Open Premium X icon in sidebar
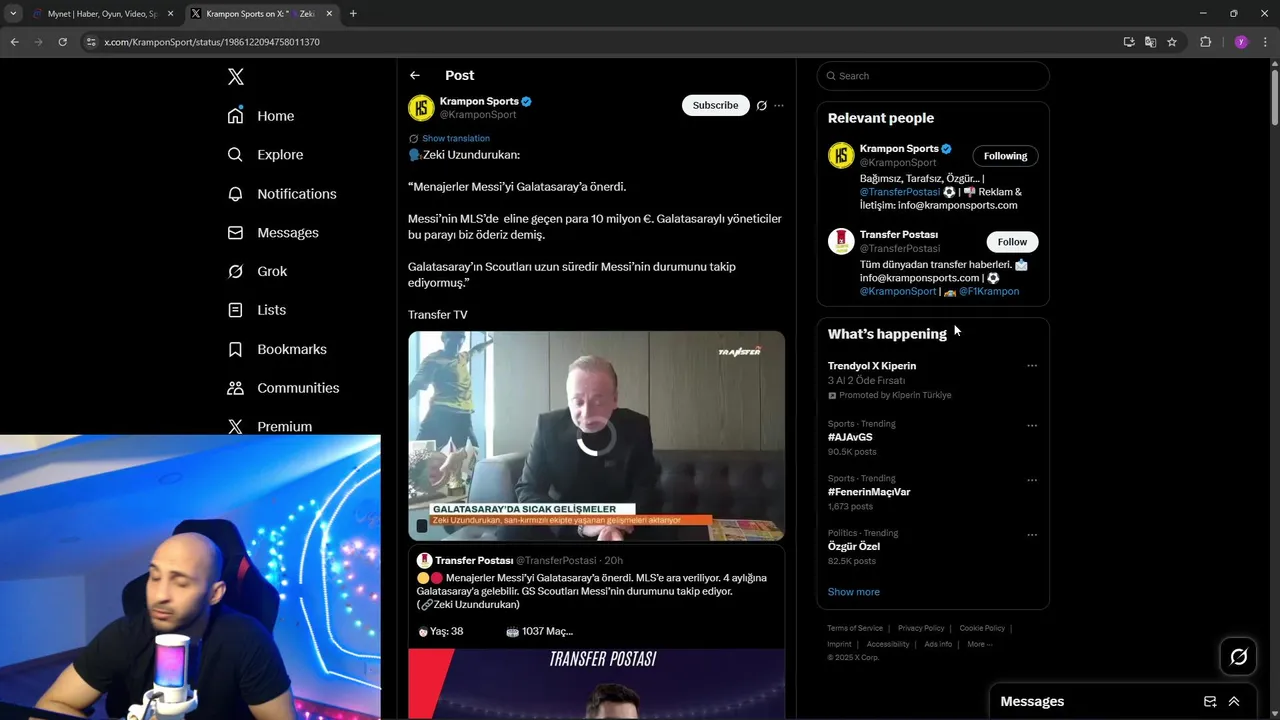The height and width of the screenshot is (720, 1280). click(236, 426)
